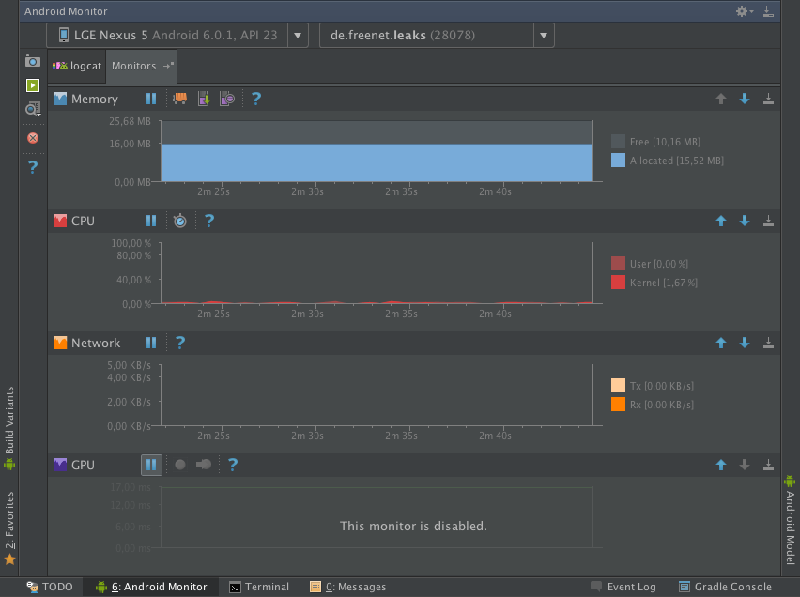Click the CPU User legend swatch
Viewport: 800px width, 597px height.
tap(618, 263)
